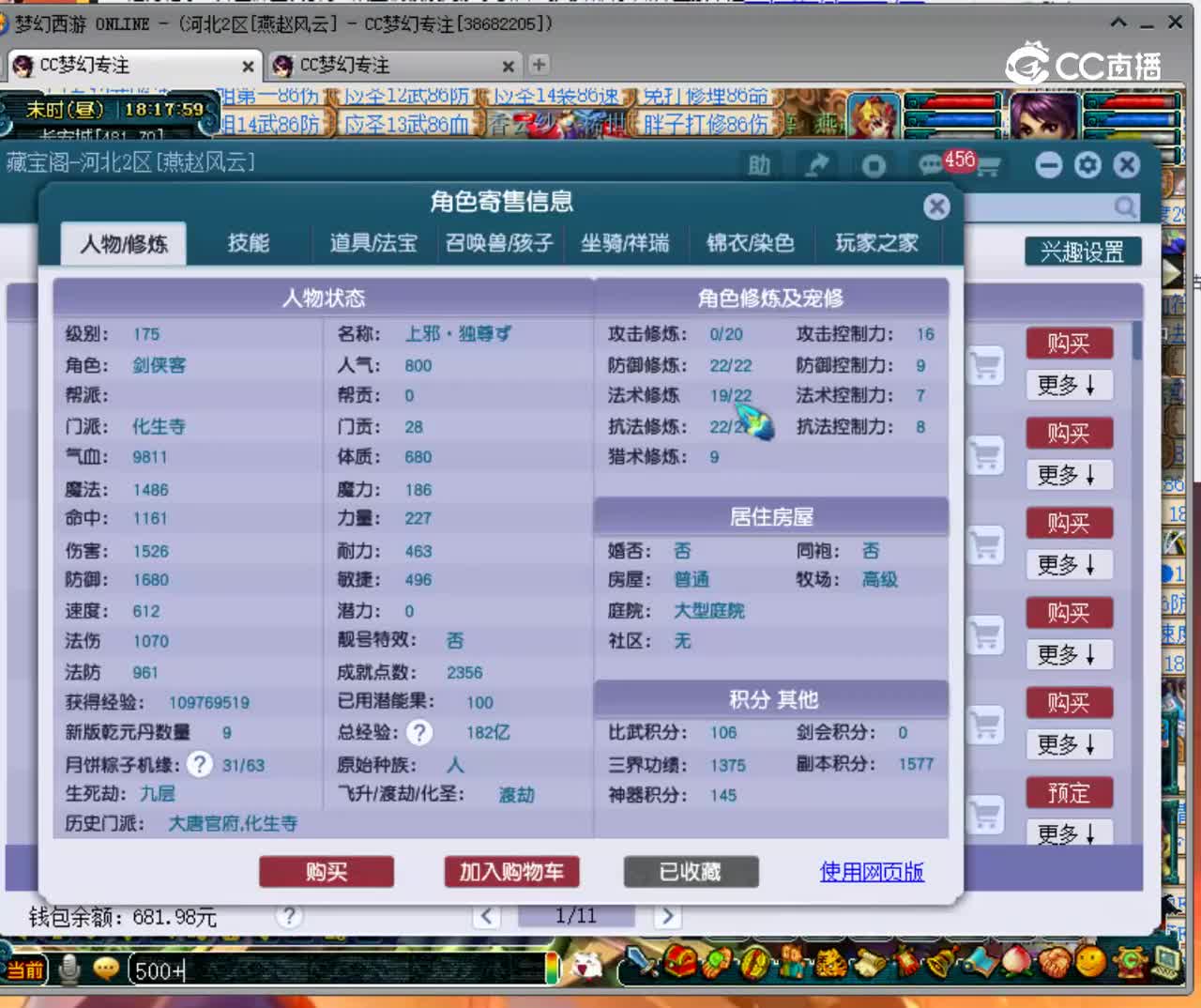Switch to 技能 tab
The image size is (1201, 1008).
249,243
